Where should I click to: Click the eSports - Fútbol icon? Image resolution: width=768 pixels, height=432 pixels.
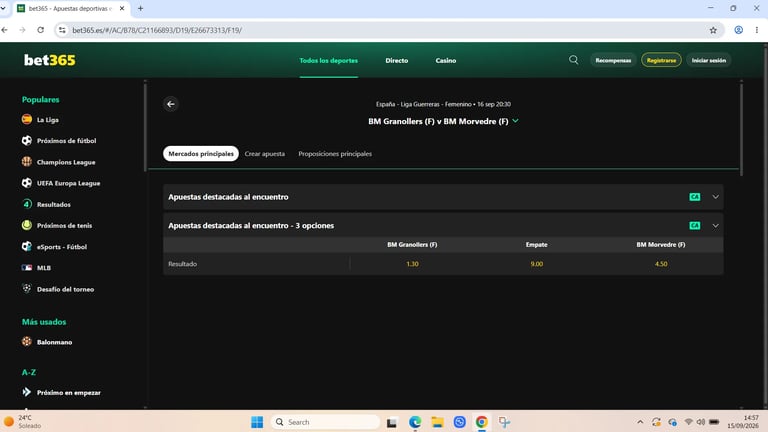[x=27, y=246]
